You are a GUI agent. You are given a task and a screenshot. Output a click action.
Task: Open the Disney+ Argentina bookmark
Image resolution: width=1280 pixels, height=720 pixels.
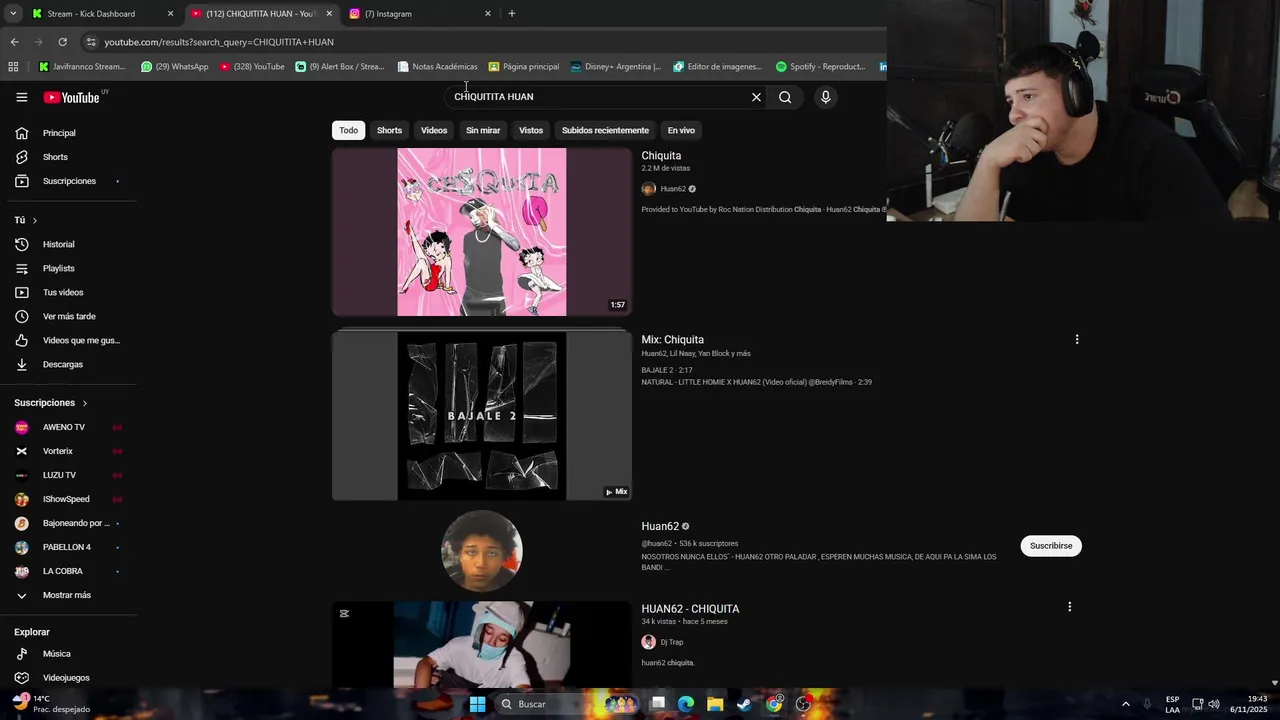coord(616,67)
